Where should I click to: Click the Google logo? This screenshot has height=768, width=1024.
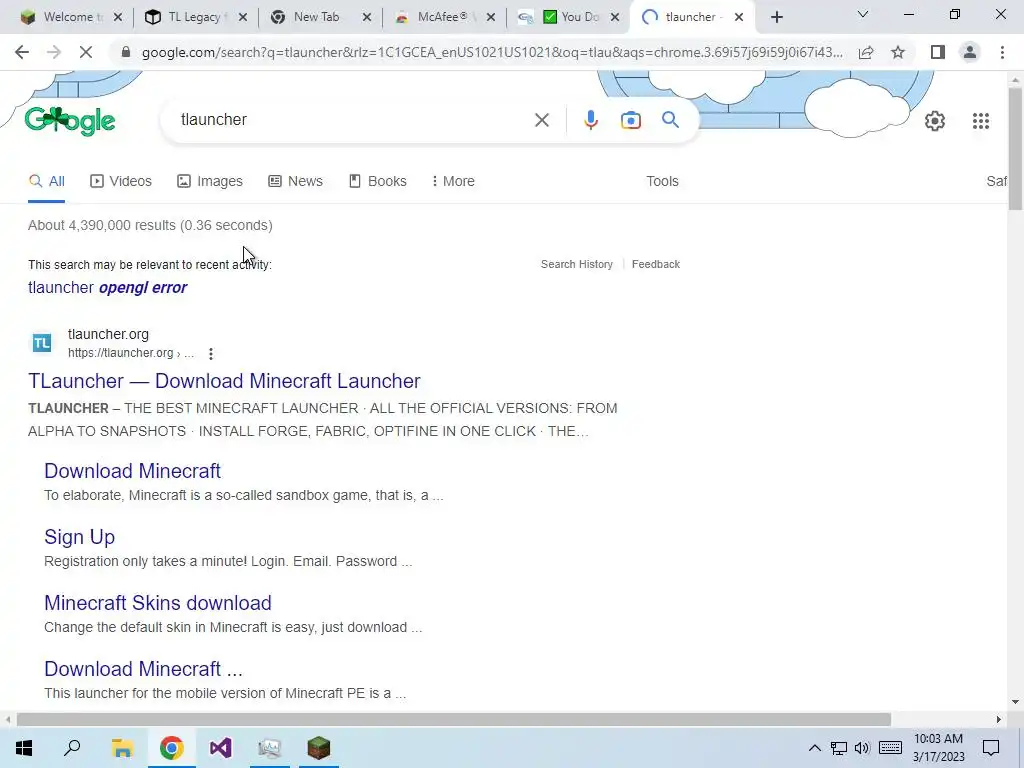pos(70,121)
